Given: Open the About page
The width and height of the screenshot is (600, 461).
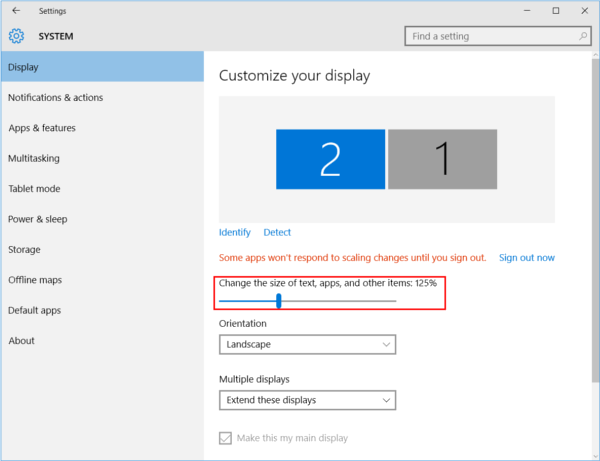Looking at the screenshot, I should click(21, 340).
